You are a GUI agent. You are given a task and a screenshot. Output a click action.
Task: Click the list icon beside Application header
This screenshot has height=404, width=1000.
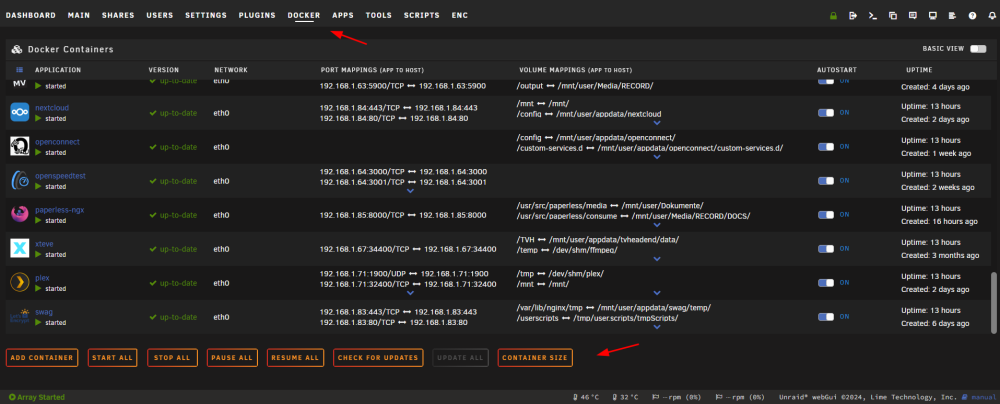(20, 70)
